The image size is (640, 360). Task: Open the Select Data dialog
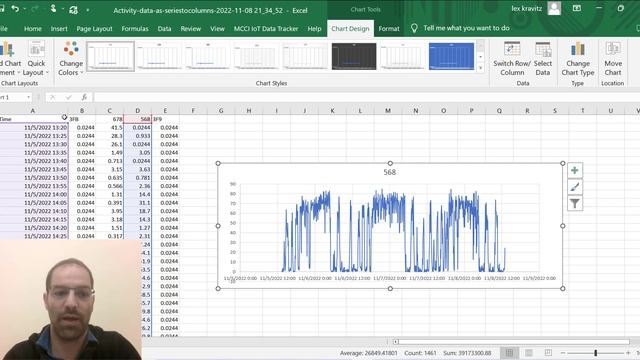(542, 59)
